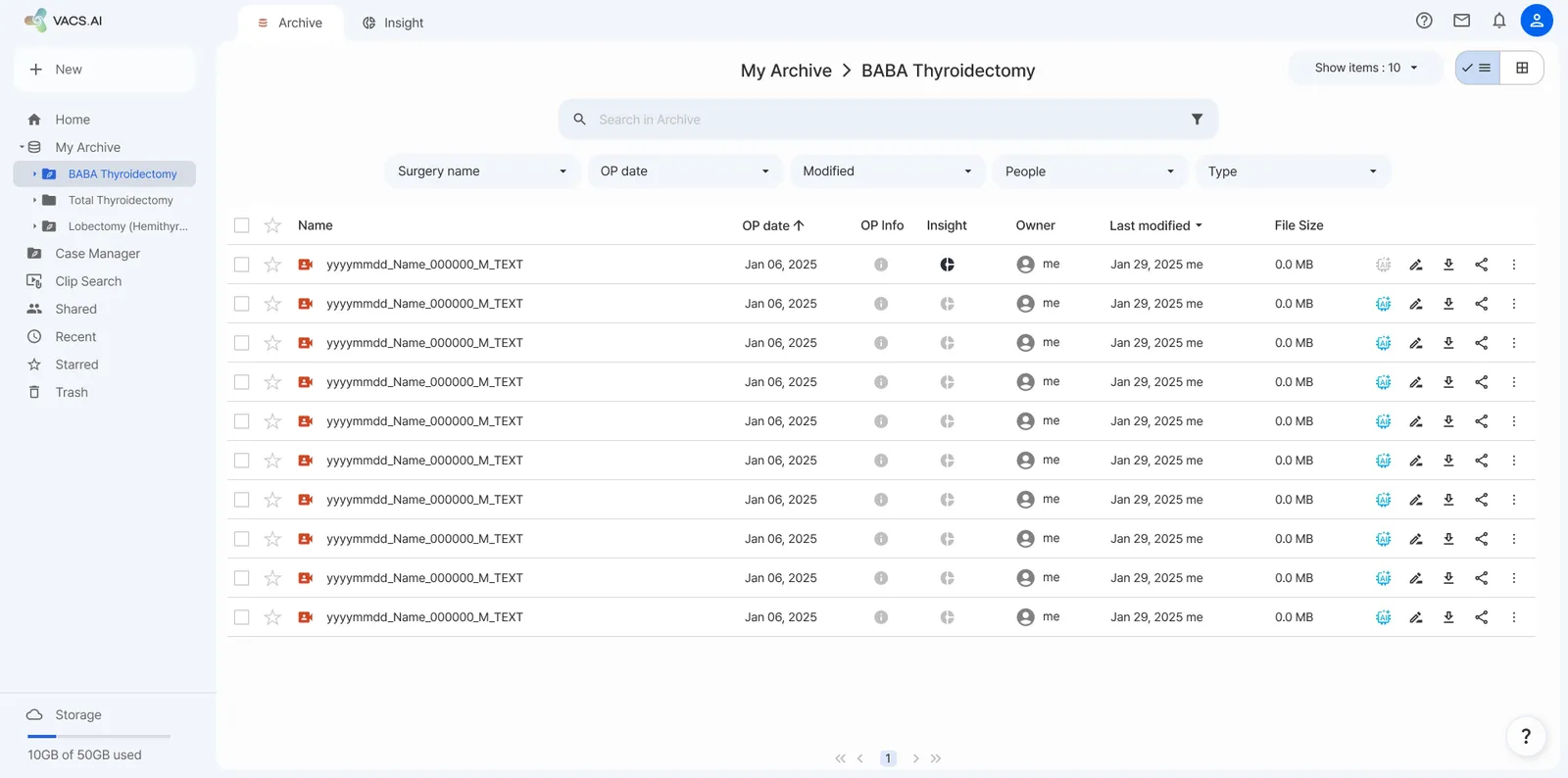Click the New button
The height and width of the screenshot is (778, 1568).
coord(104,70)
